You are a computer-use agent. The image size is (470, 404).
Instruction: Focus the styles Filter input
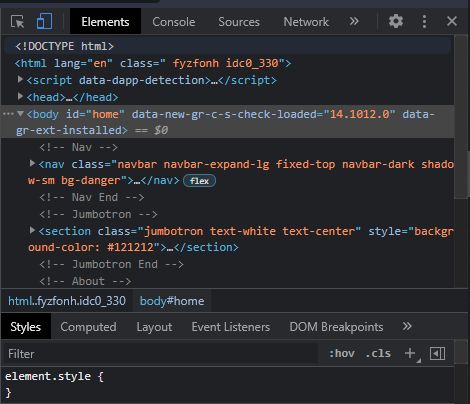[161, 354]
